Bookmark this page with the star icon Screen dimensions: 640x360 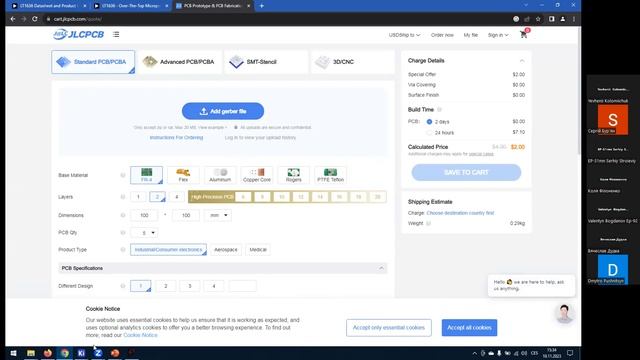pos(538,19)
